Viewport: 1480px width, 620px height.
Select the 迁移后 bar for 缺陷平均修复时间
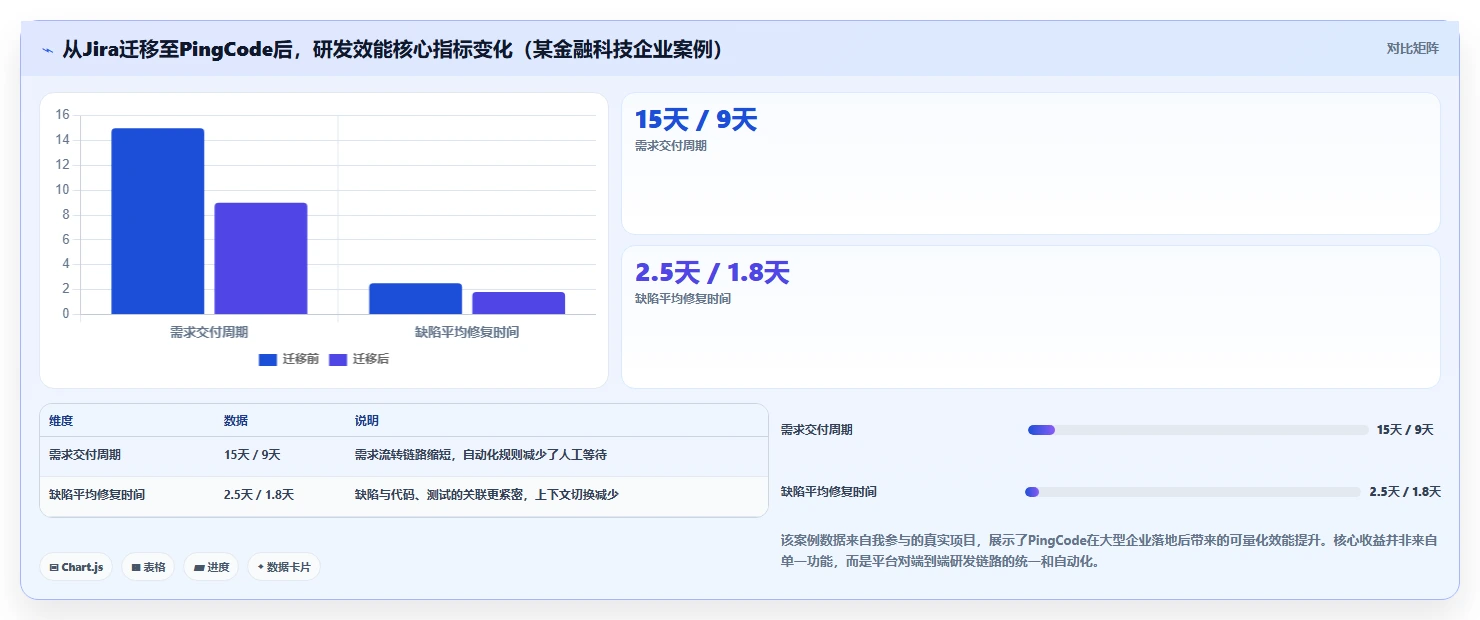[519, 303]
